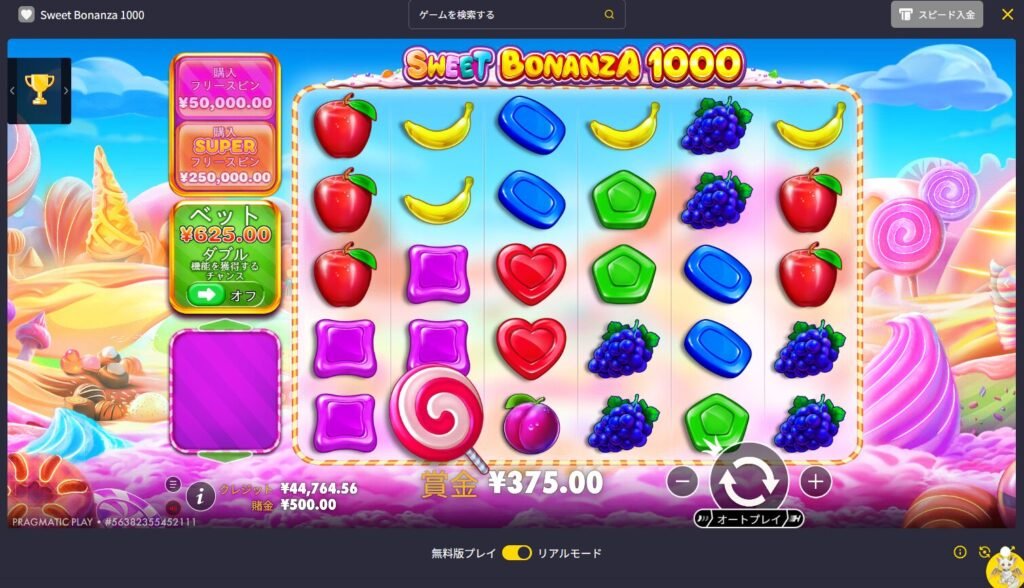1024x588 pixels.
Task: Buy free spins for ¥50,000.00
Action: click(x=225, y=88)
